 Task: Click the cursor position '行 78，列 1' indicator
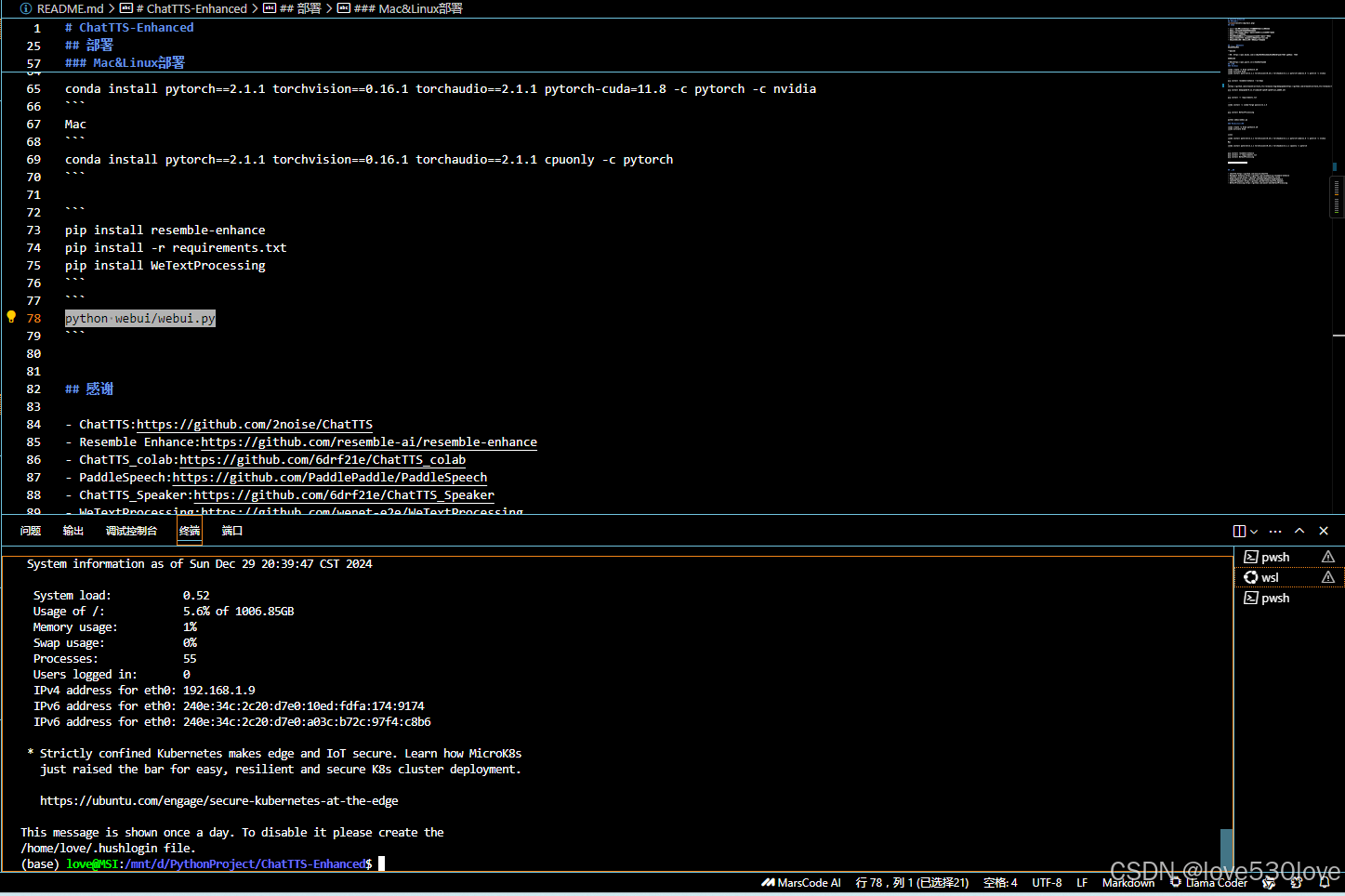[x=912, y=883]
